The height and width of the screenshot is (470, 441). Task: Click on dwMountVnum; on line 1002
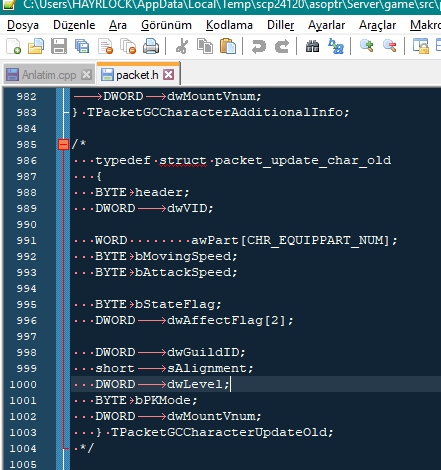click(214, 416)
